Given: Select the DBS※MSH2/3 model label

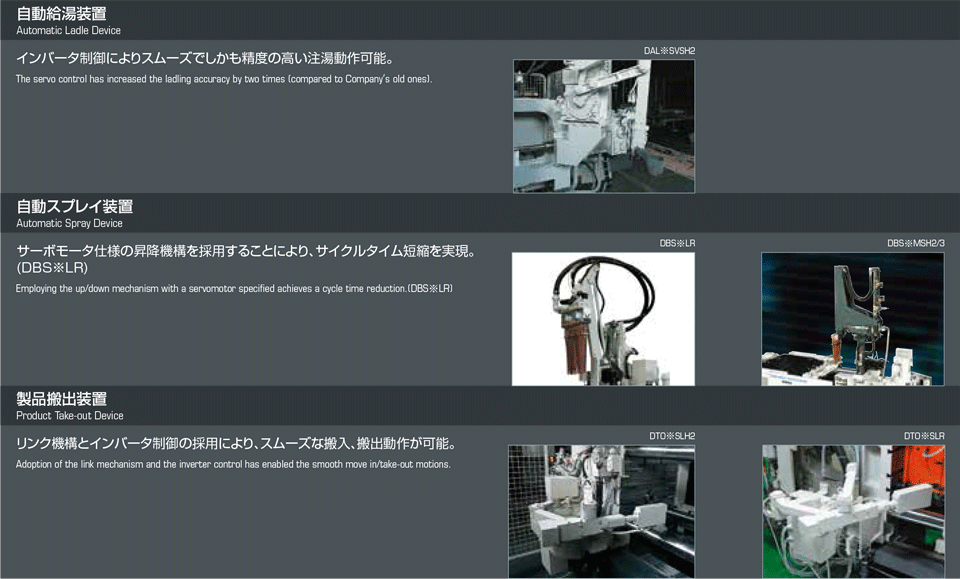Looking at the screenshot, I should click(915, 243).
